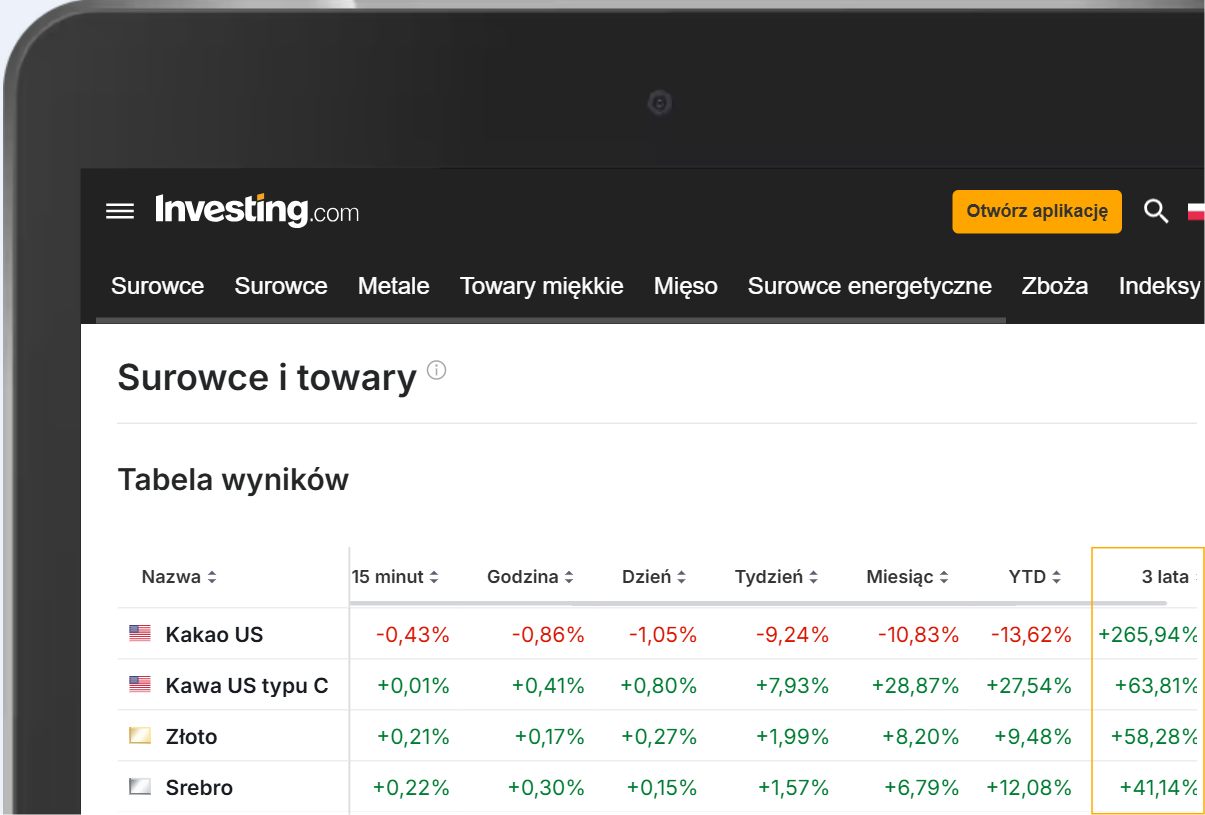Sort by the Tydzień column

(x=777, y=577)
